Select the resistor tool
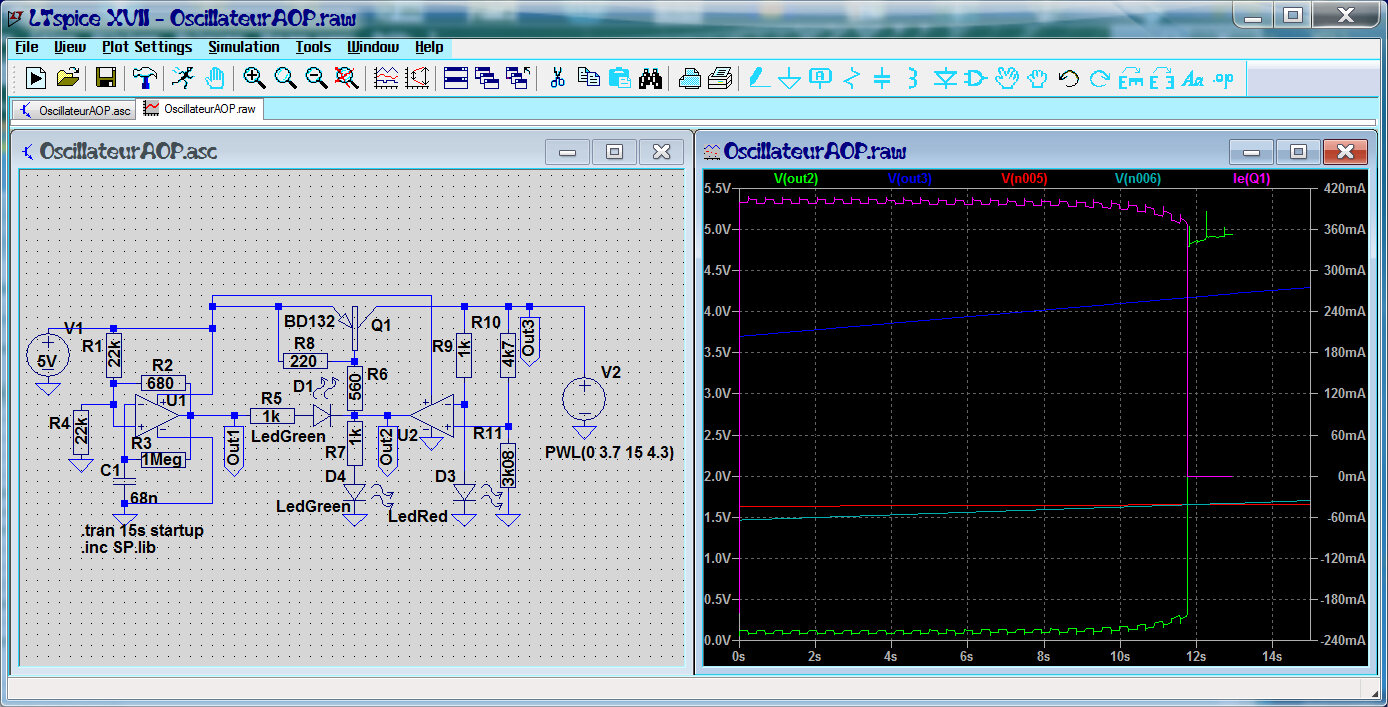1388x707 pixels. [x=852, y=77]
